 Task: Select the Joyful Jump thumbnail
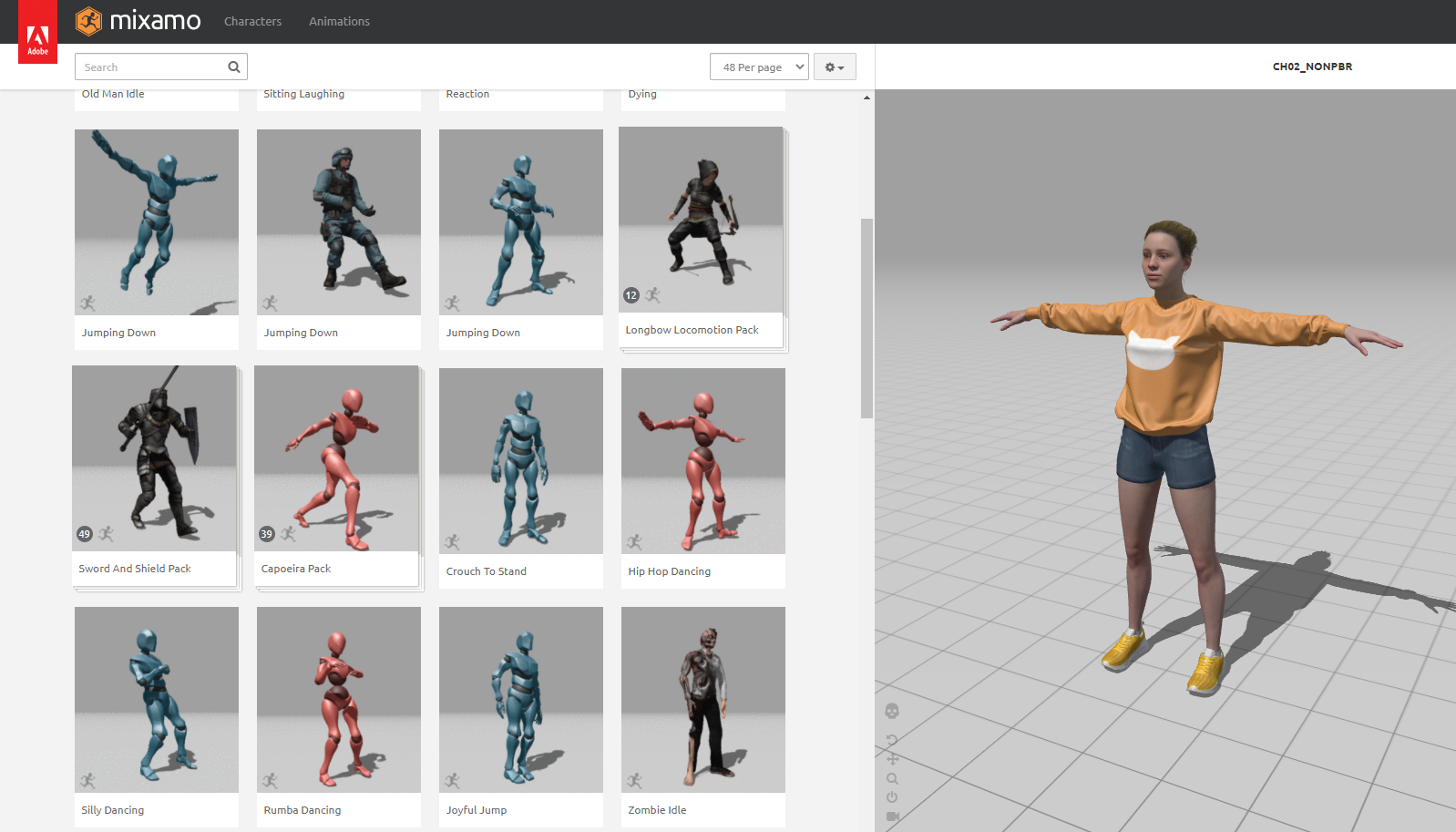click(521, 700)
